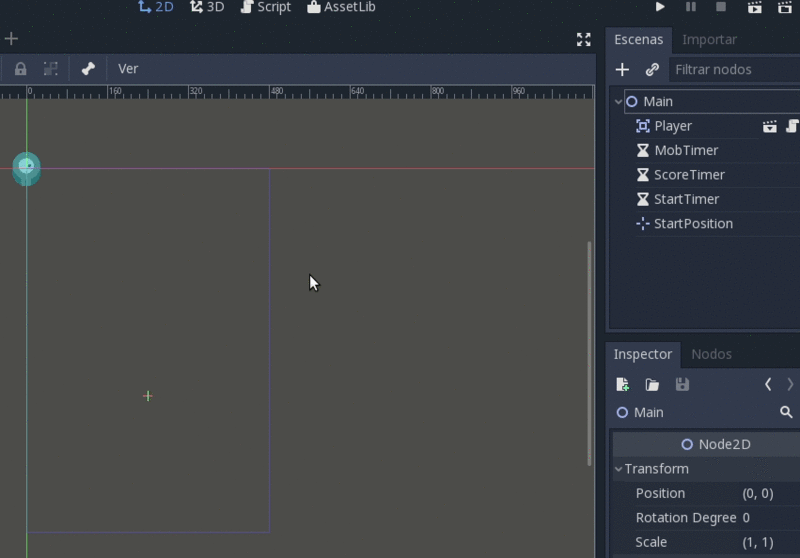Create a new resource in Inspector
Viewport: 800px width, 558px height.
622,384
